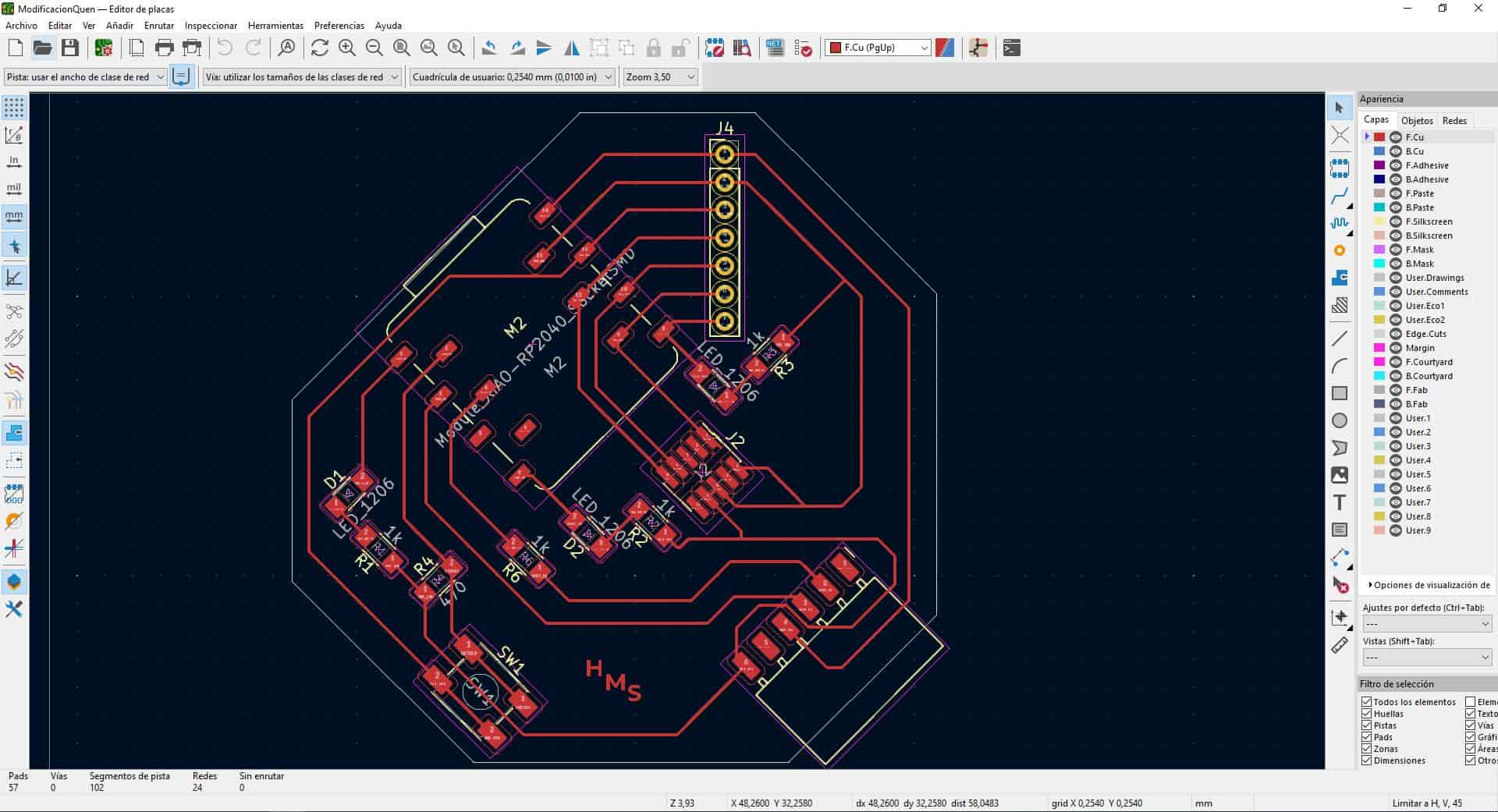This screenshot has width=1498, height=812.
Task: Uncheck Todos los elementos checkbox
Action: 1367,702
